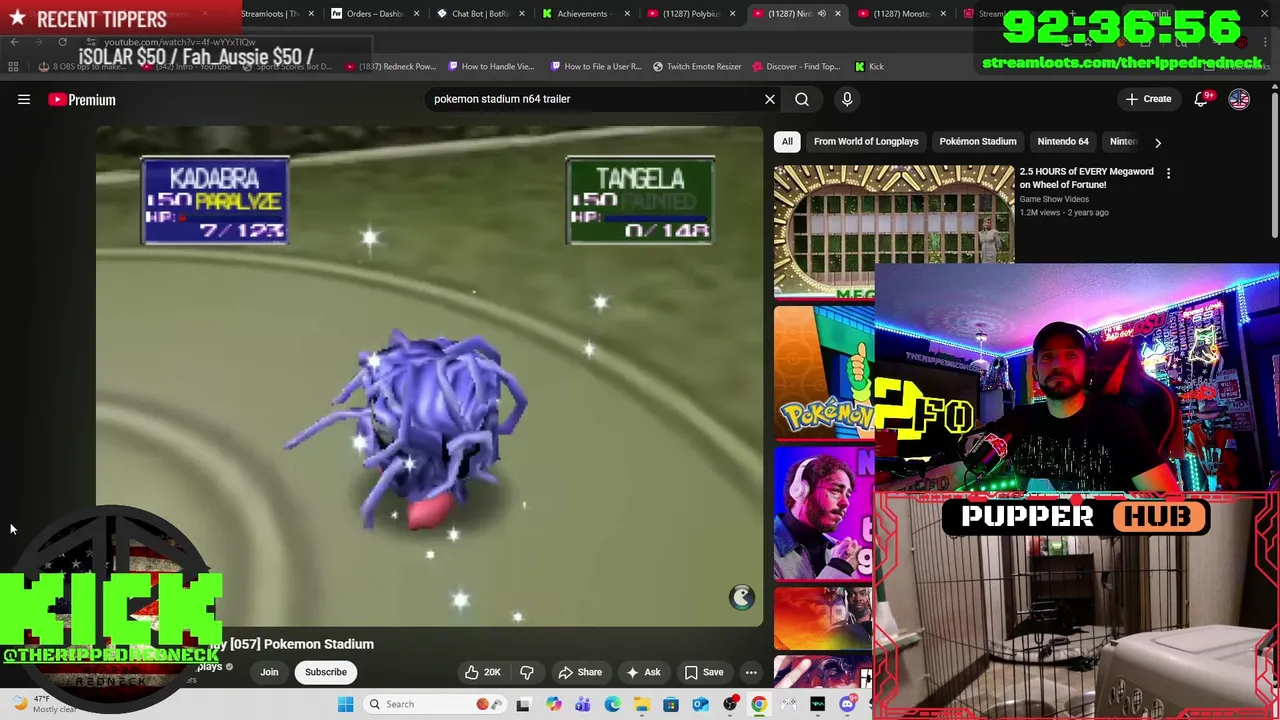Image resolution: width=1280 pixels, height=720 pixels.
Task: Open the How to Handle Vie... bookmark
Action: (x=491, y=67)
